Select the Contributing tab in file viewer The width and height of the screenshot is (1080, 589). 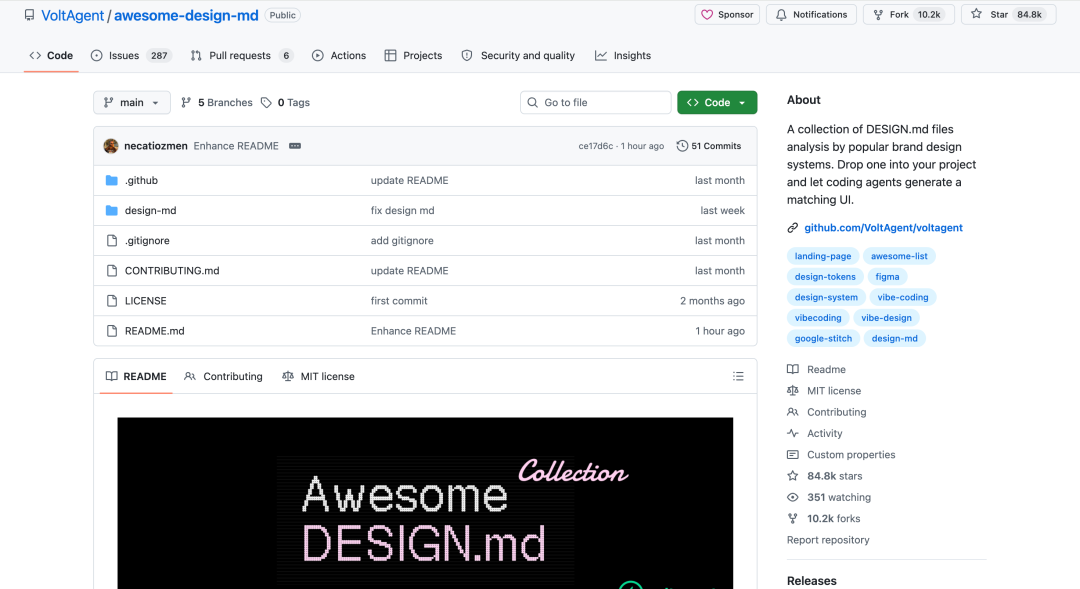pyautogui.click(x=223, y=376)
